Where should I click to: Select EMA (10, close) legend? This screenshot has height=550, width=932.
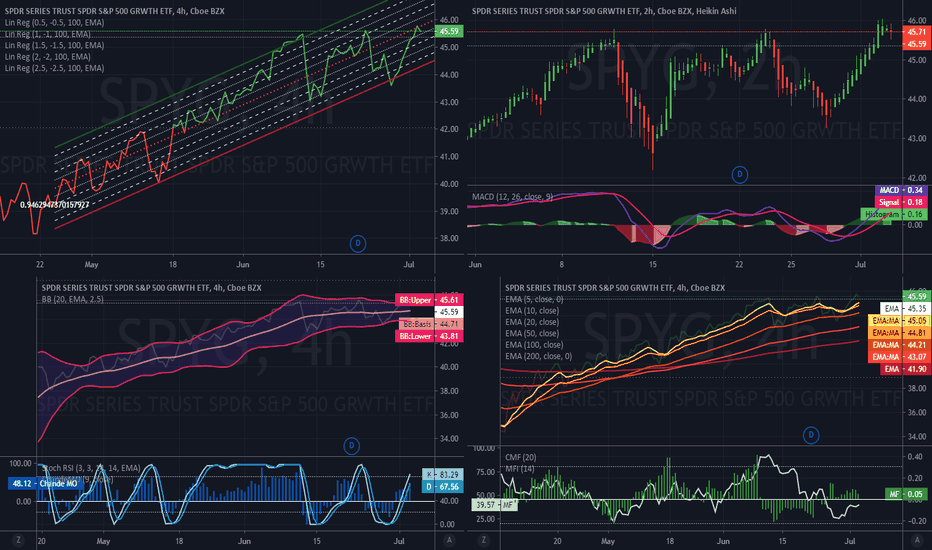click(x=532, y=310)
